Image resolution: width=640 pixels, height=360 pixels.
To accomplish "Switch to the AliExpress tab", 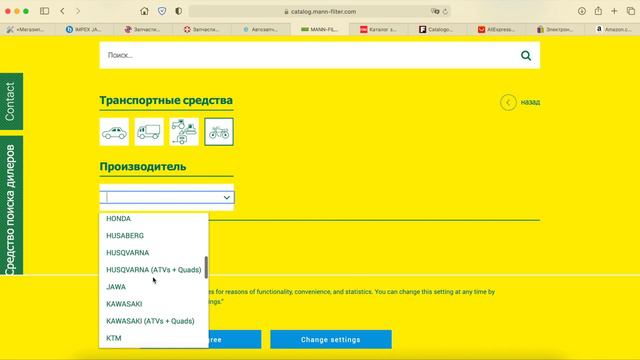I will 497,29.
